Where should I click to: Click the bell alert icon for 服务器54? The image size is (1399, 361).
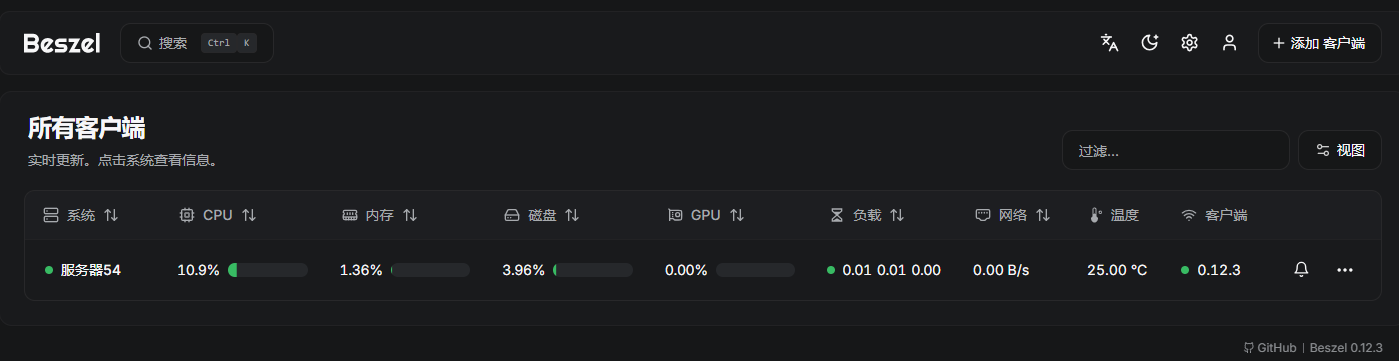1301,270
